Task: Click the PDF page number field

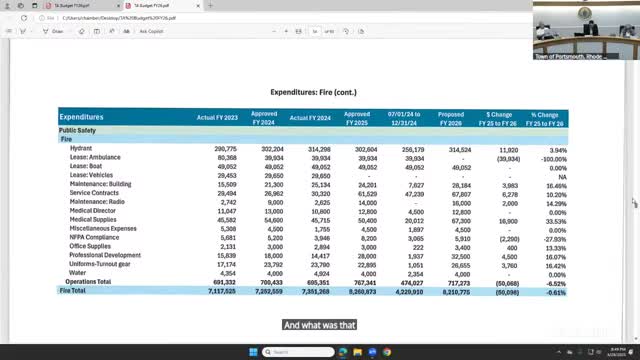Action: click(x=315, y=31)
